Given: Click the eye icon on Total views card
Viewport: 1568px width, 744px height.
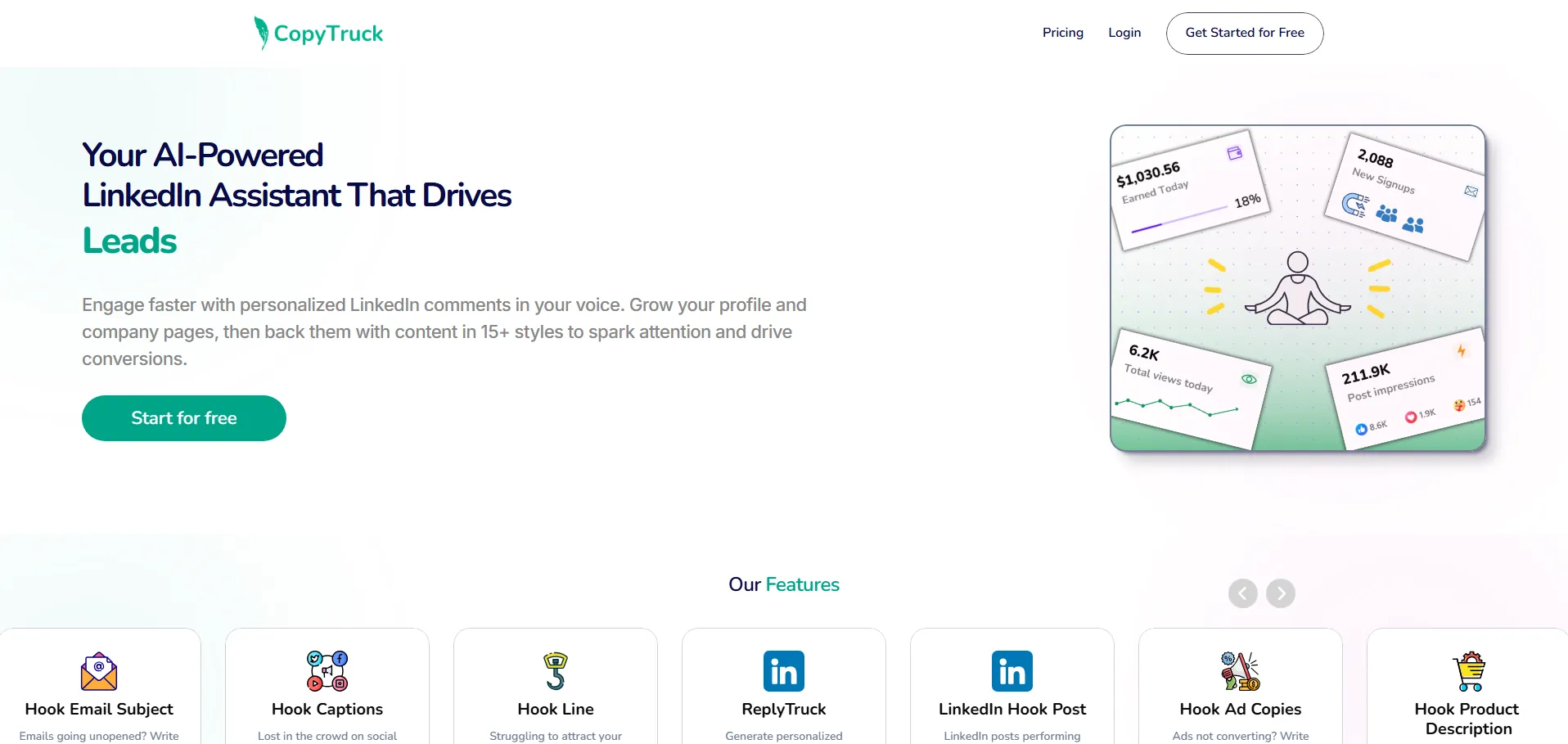Looking at the screenshot, I should [x=1249, y=379].
